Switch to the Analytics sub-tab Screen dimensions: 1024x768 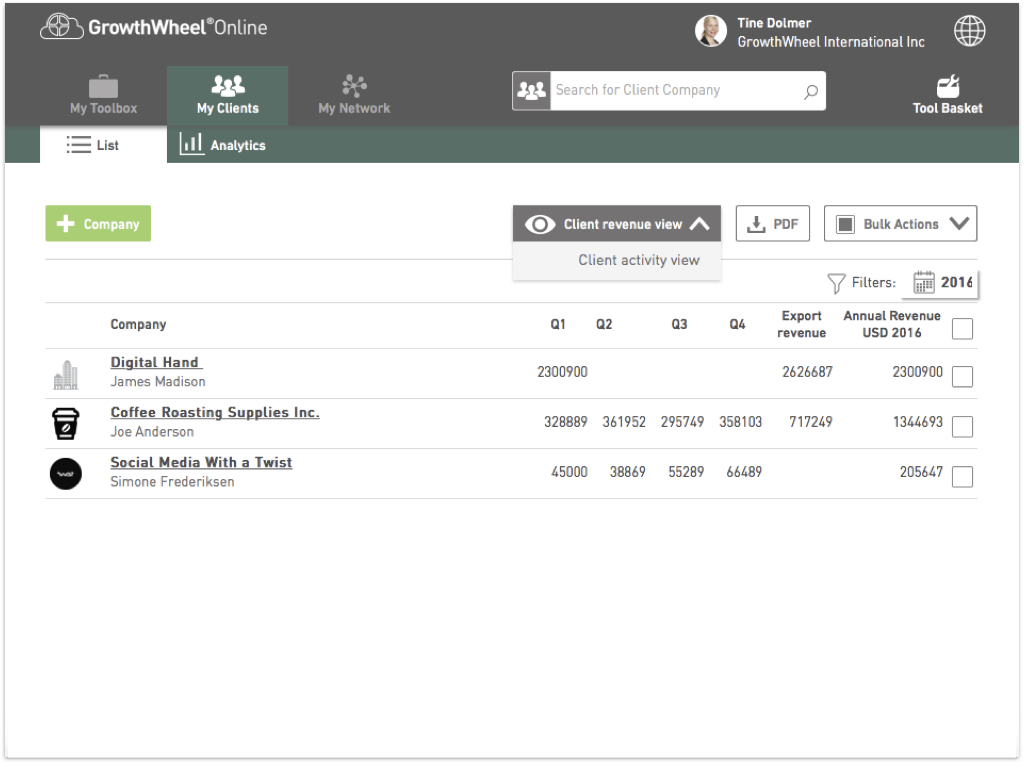pos(223,144)
